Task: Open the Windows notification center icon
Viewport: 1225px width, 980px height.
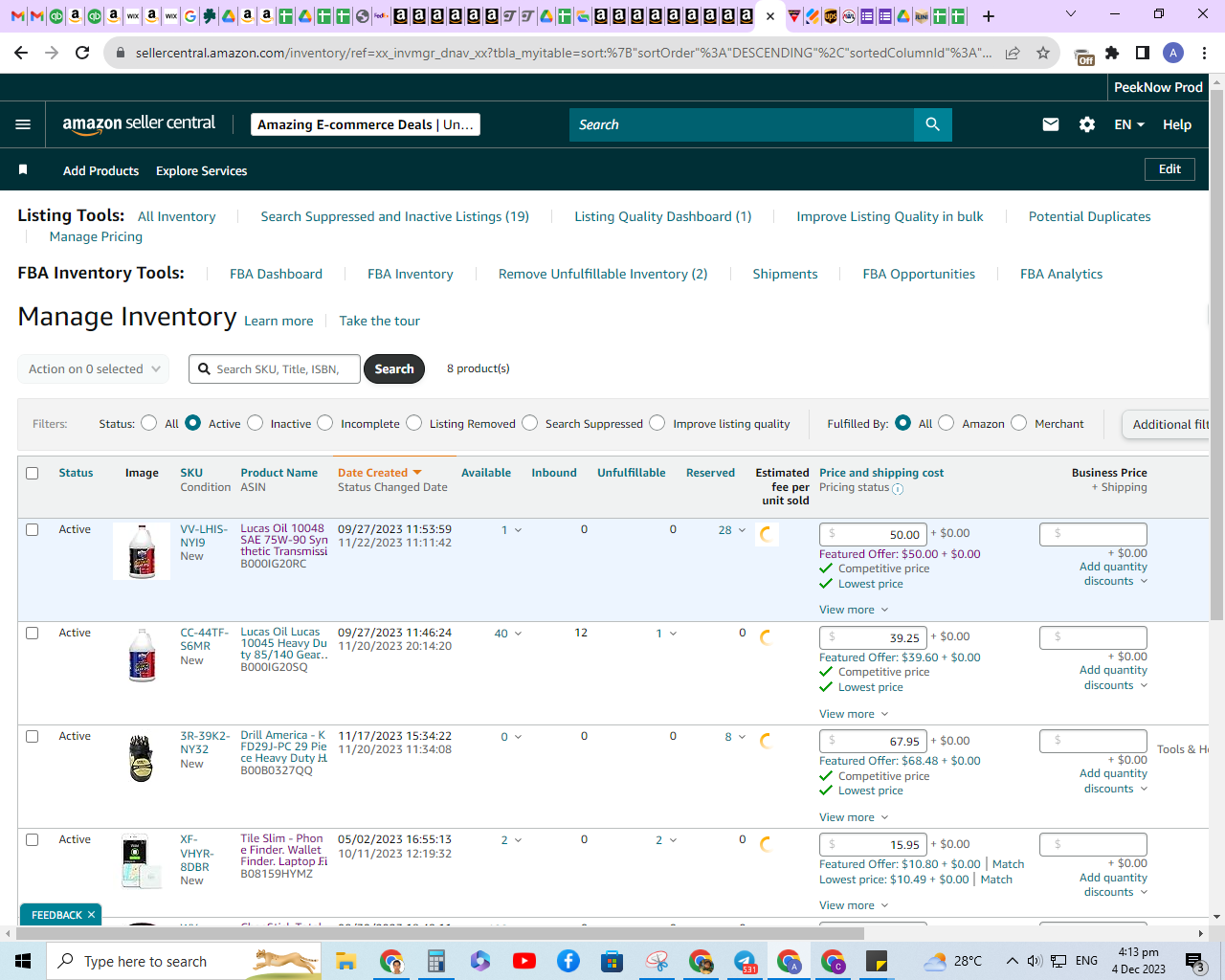Action: (x=1194, y=961)
